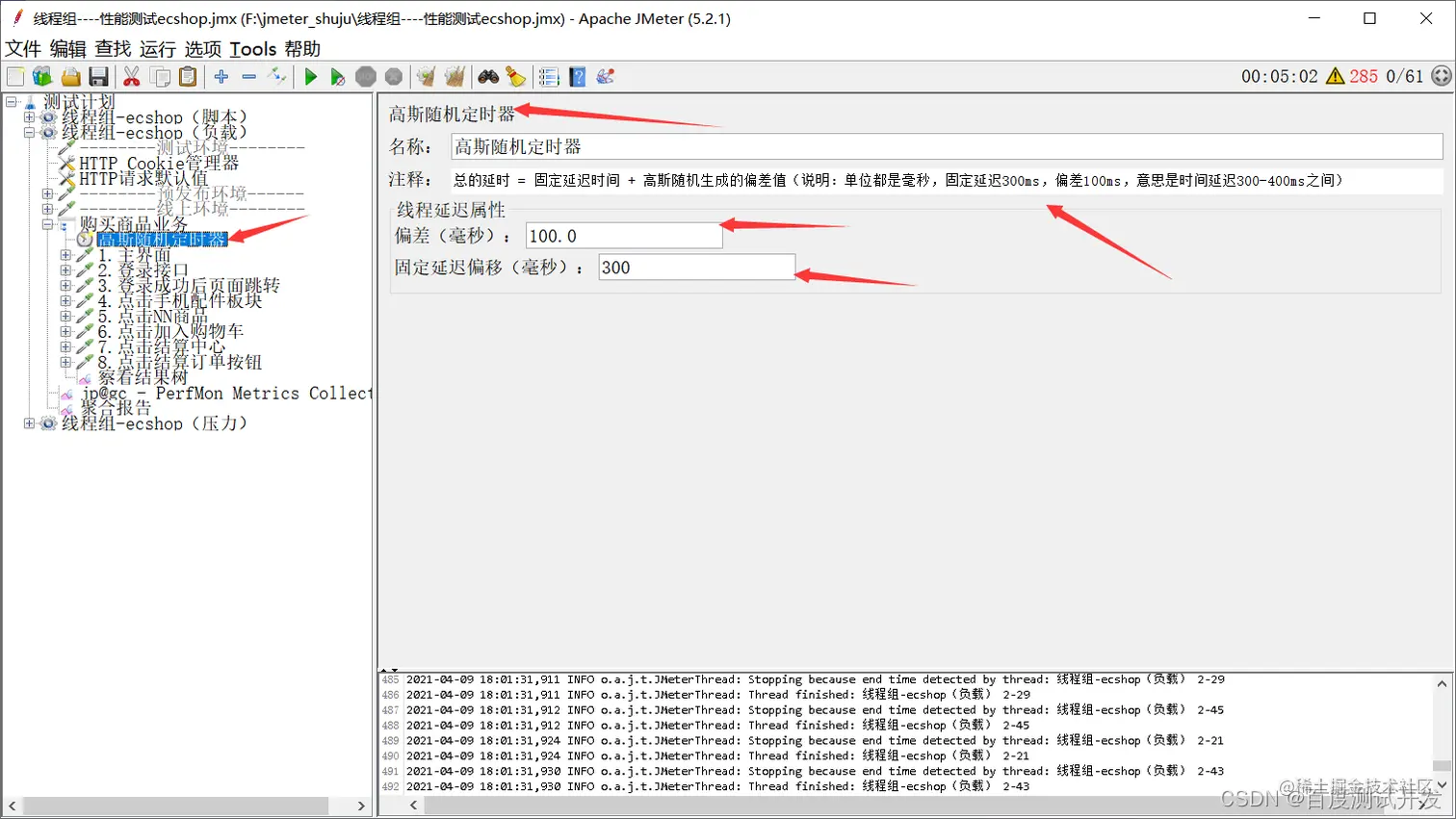Select jp@gc - PerfMon Metrics Collector
1456x819 pixels.
[x=226, y=393]
